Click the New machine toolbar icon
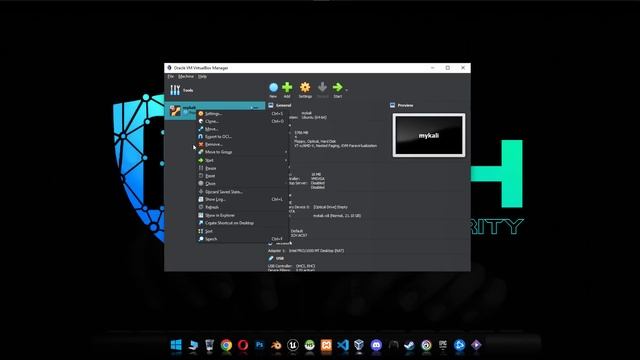640x360 pixels. [273, 89]
